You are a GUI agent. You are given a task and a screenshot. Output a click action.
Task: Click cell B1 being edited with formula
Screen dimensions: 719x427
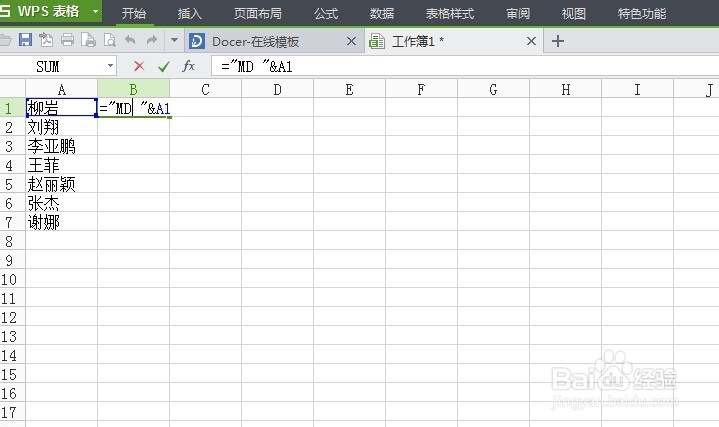tap(134, 108)
